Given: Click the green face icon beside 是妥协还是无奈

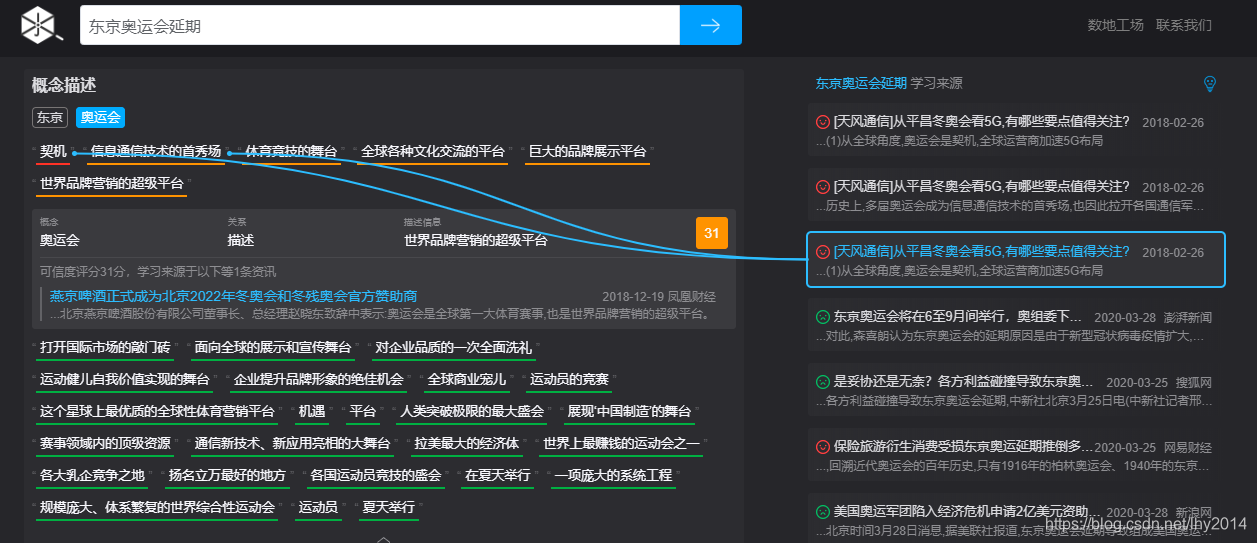Looking at the screenshot, I should tap(823, 381).
